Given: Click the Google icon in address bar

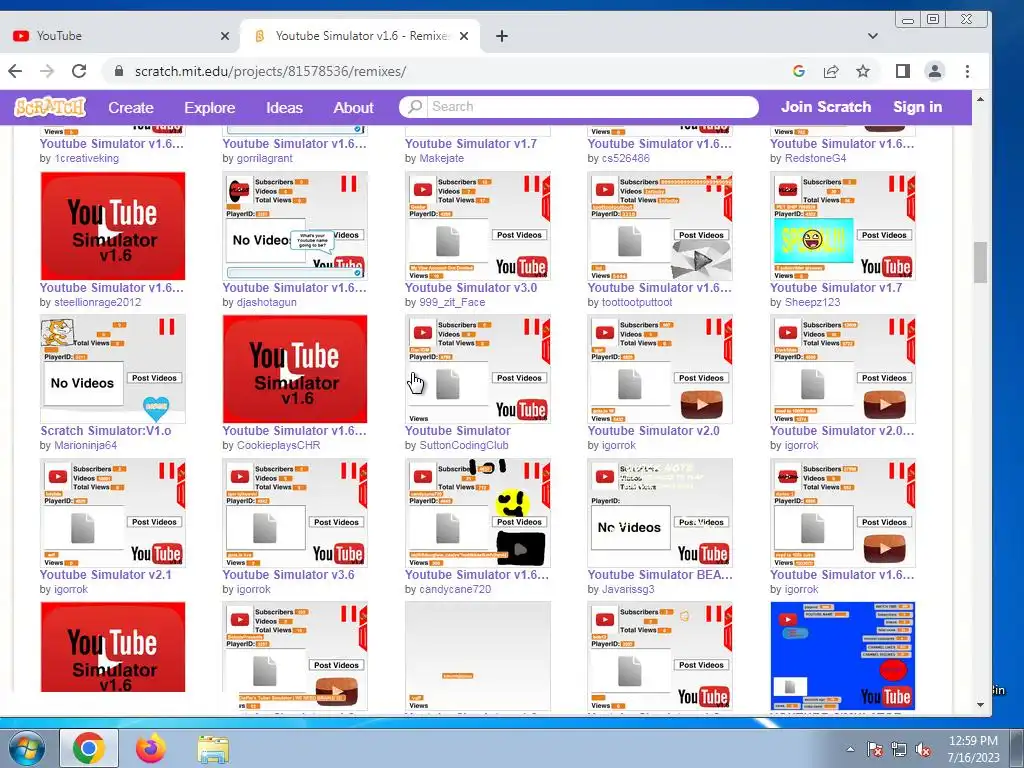Looking at the screenshot, I should click(x=799, y=71).
